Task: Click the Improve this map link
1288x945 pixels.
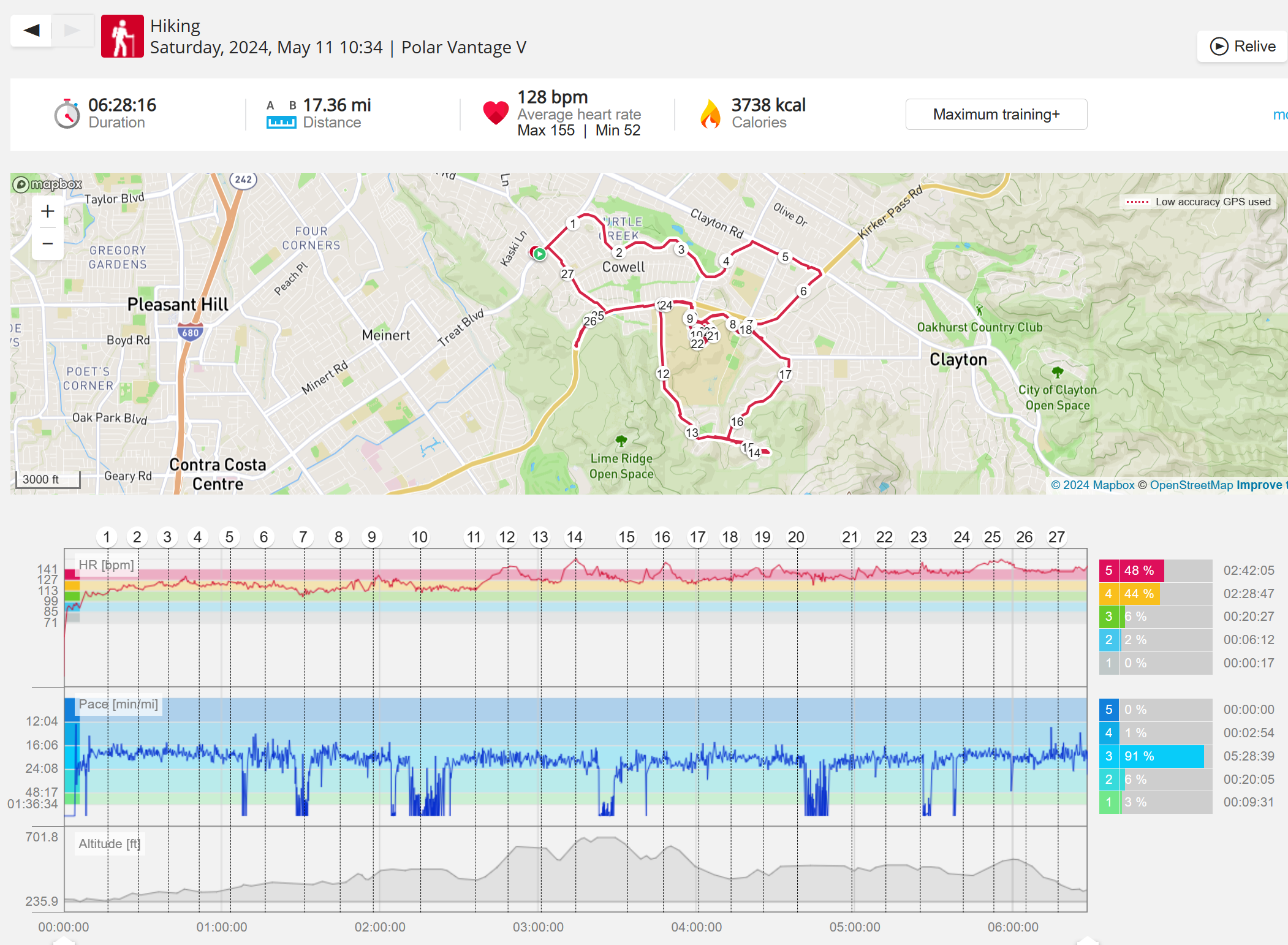Action: (x=1260, y=485)
